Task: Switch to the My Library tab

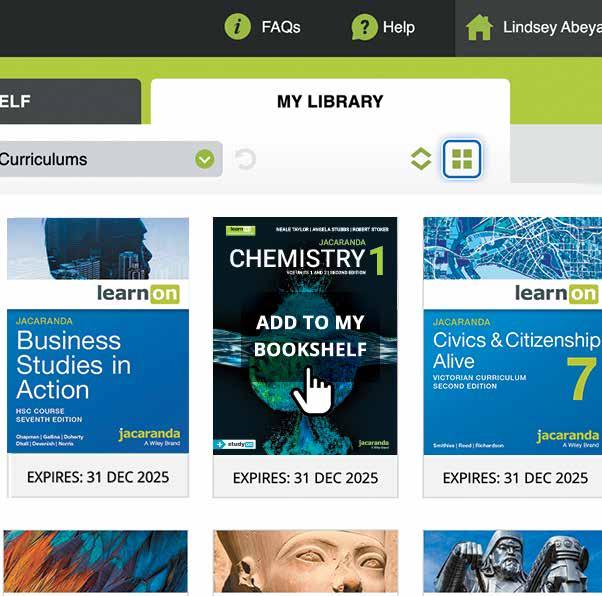Action: click(x=330, y=101)
